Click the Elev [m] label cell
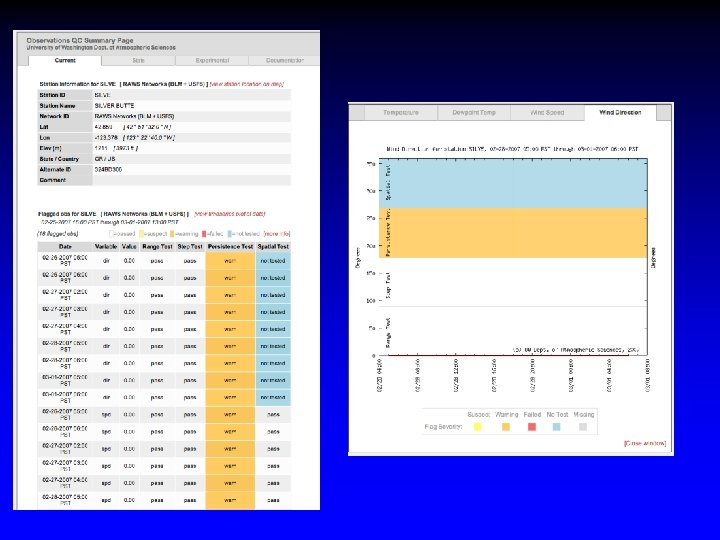 click(65, 148)
